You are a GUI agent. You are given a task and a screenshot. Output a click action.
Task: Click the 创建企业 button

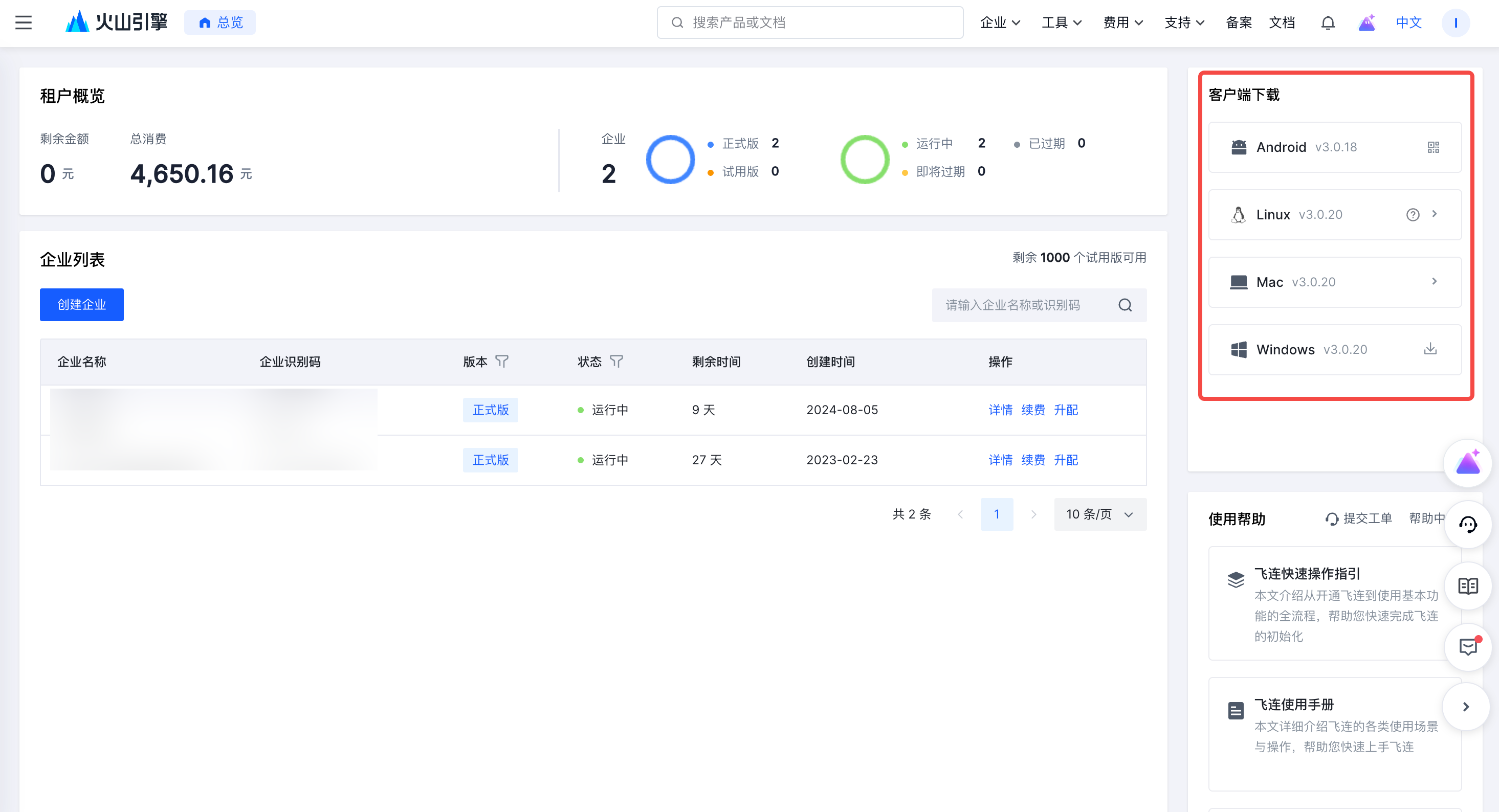click(x=81, y=305)
